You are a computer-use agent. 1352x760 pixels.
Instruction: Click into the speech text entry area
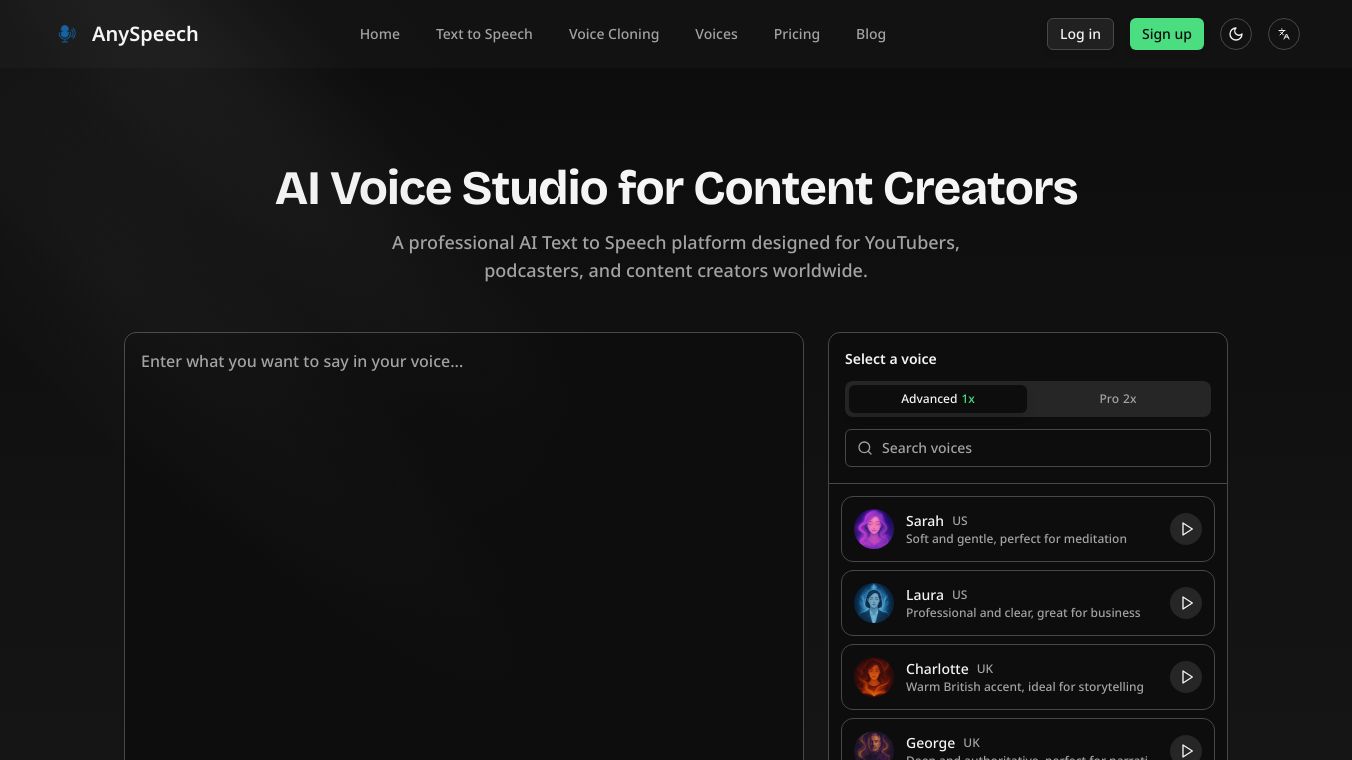(464, 546)
